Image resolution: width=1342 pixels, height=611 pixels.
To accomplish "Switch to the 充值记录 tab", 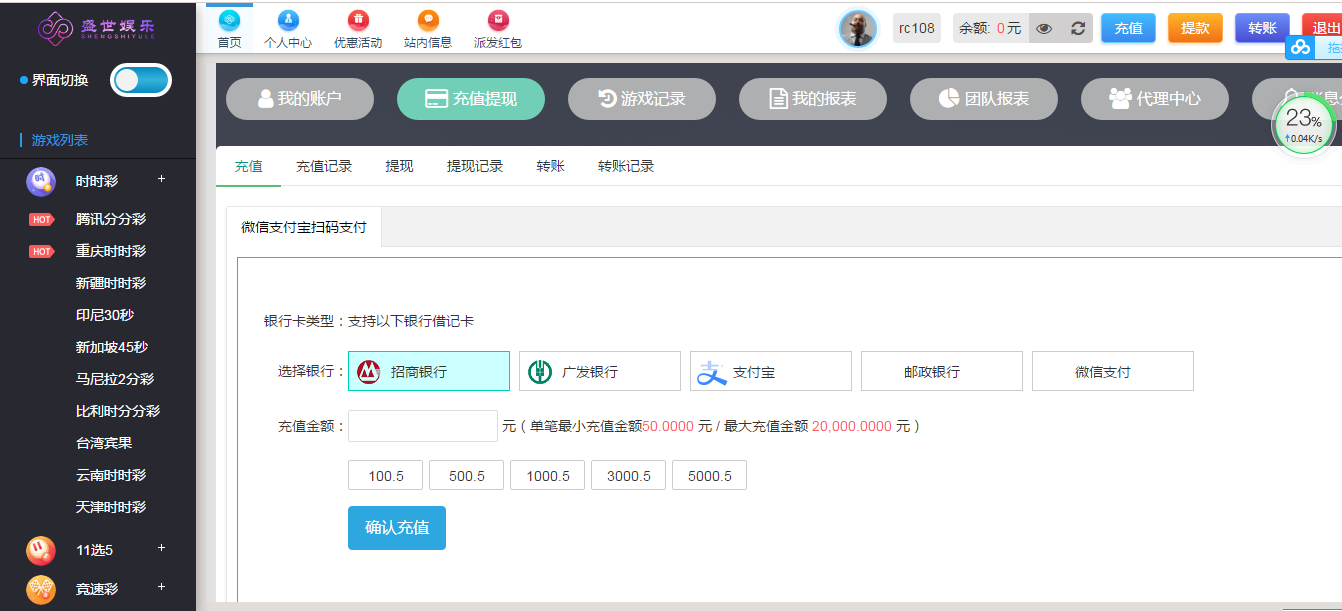I will pos(324,166).
